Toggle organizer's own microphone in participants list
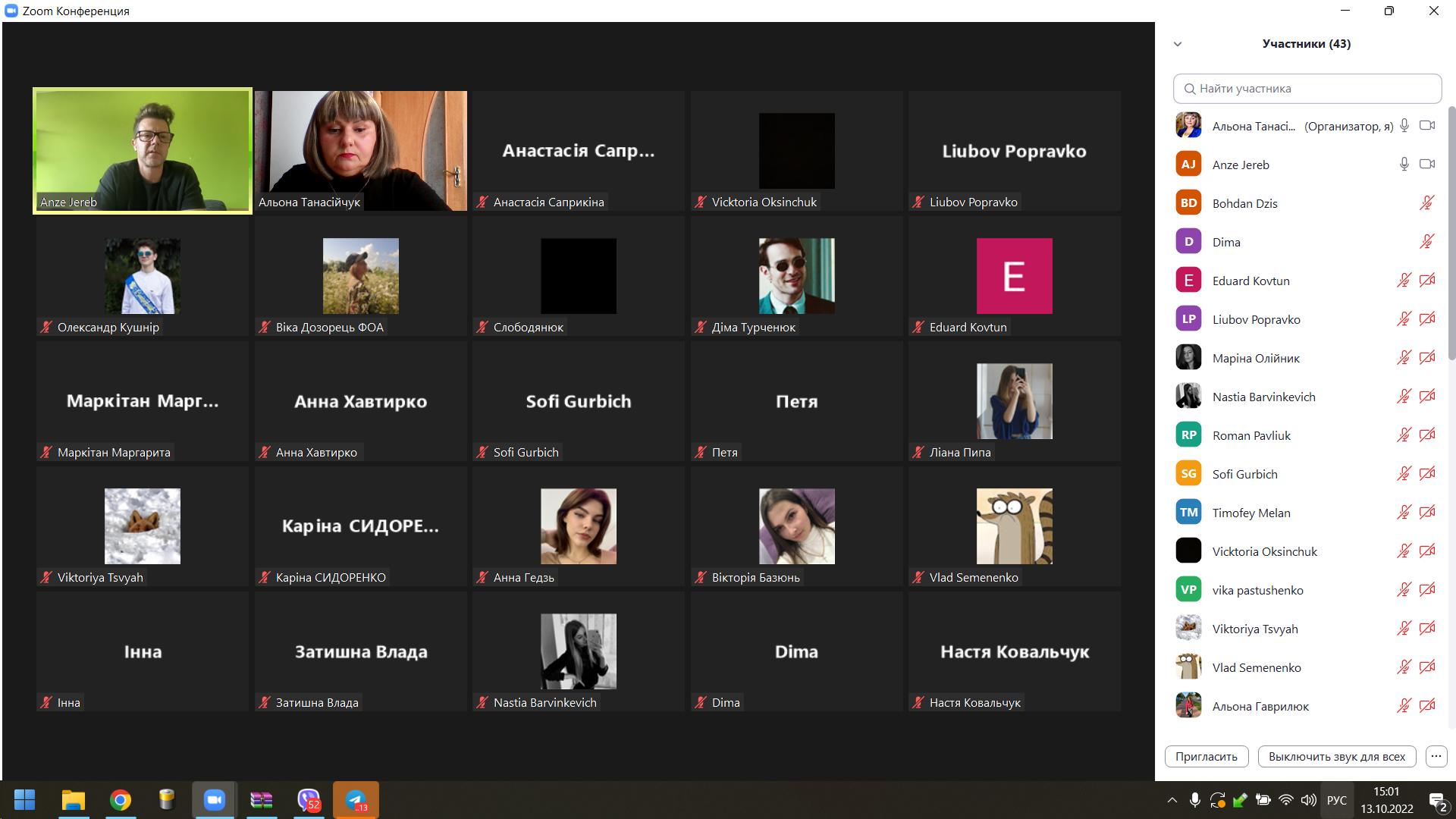The width and height of the screenshot is (1456, 819). point(1404,126)
